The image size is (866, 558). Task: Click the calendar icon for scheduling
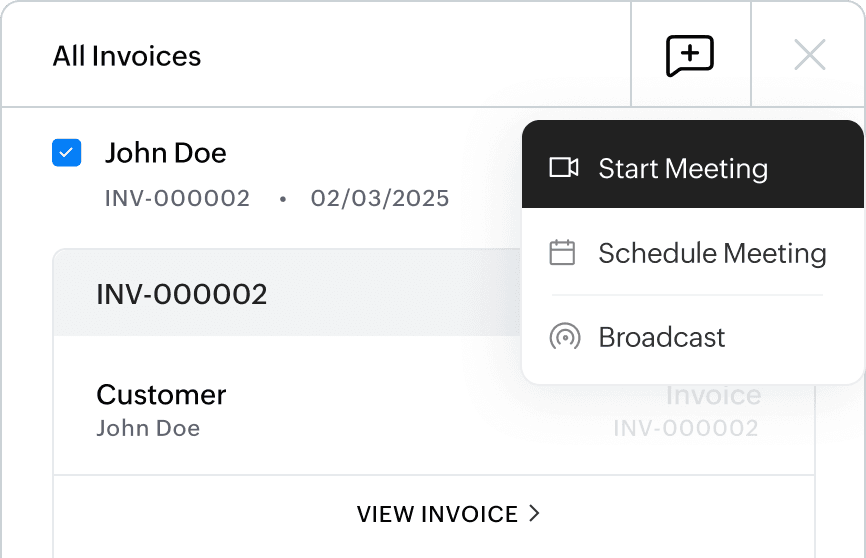pos(563,253)
